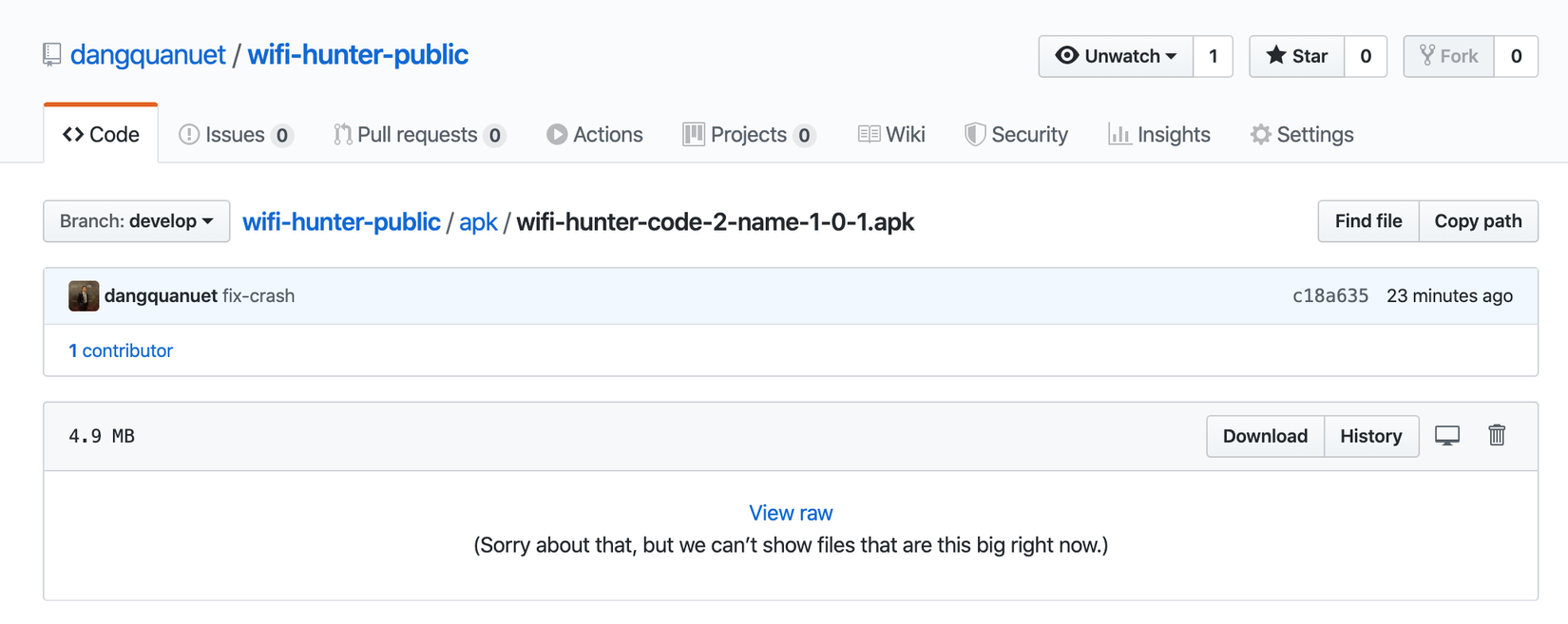This screenshot has width=1568, height=624.
Task: Open the Unwatch notifications dropdown
Action: [x=1116, y=56]
